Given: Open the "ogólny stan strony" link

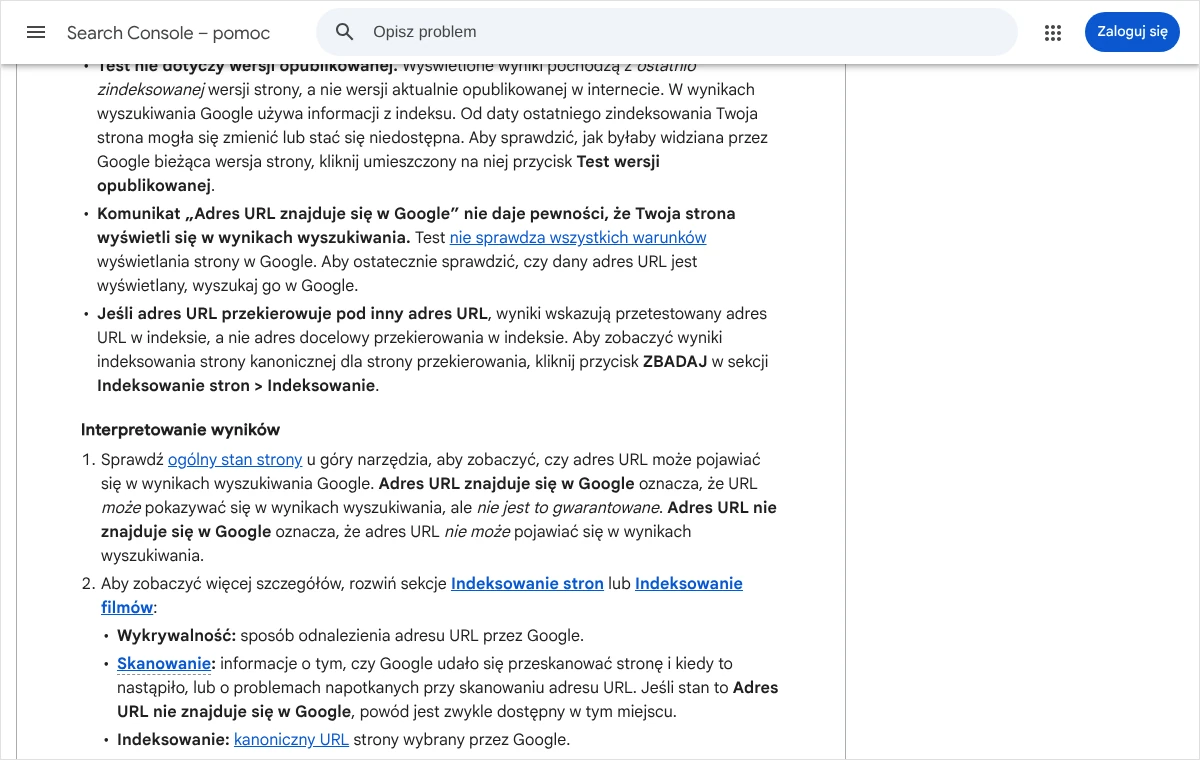Looking at the screenshot, I should pos(235,460).
